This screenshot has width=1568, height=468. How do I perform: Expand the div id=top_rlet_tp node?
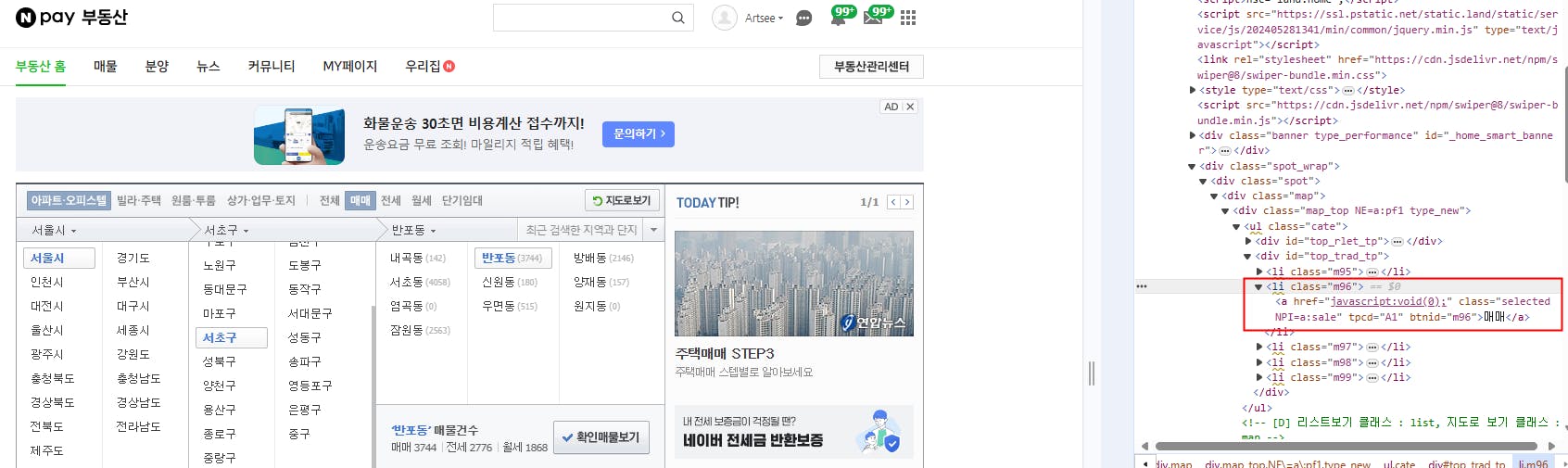tap(1248, 241)
